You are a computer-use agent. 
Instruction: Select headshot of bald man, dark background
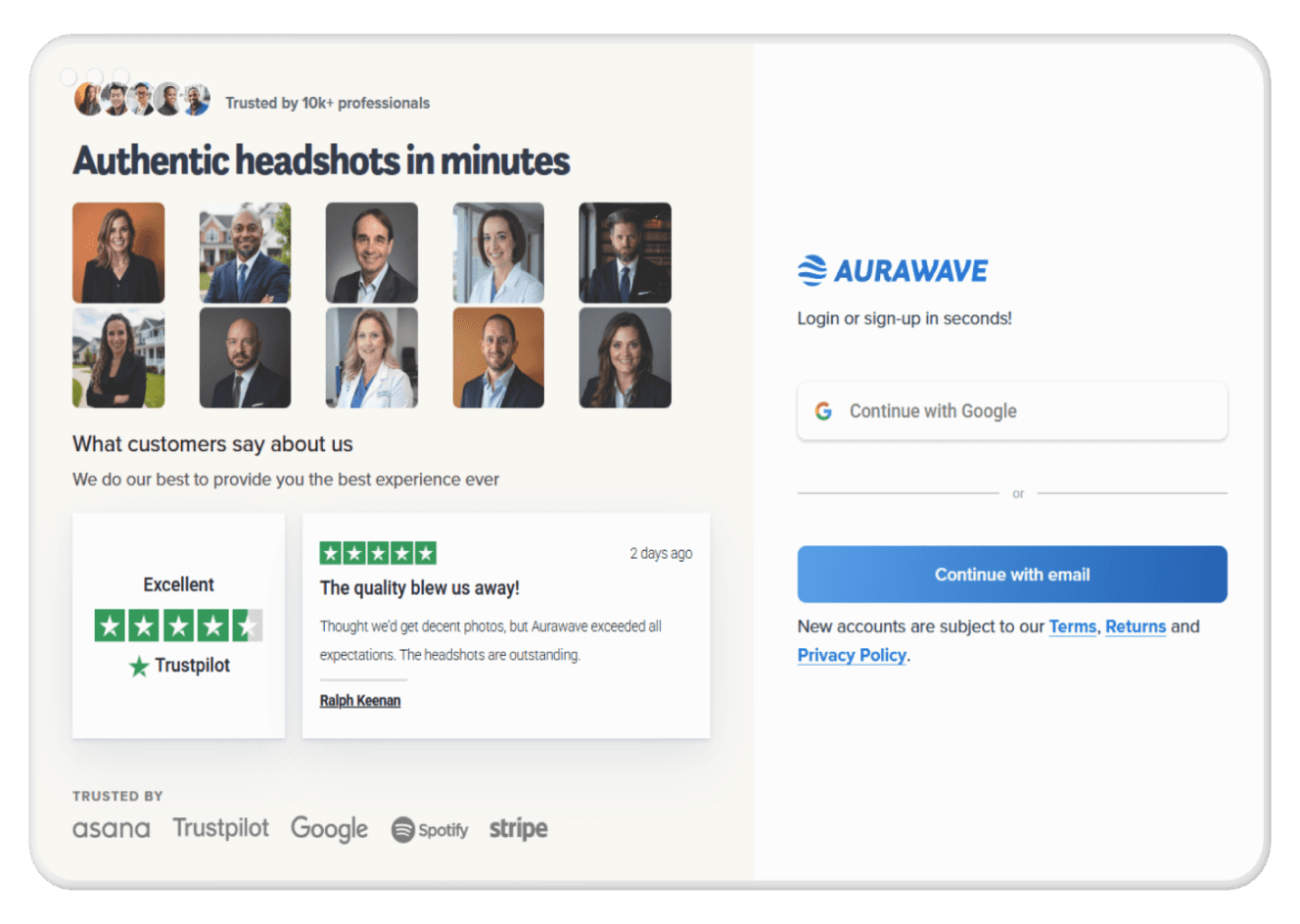pyautogui.click(x=245, y=357)
